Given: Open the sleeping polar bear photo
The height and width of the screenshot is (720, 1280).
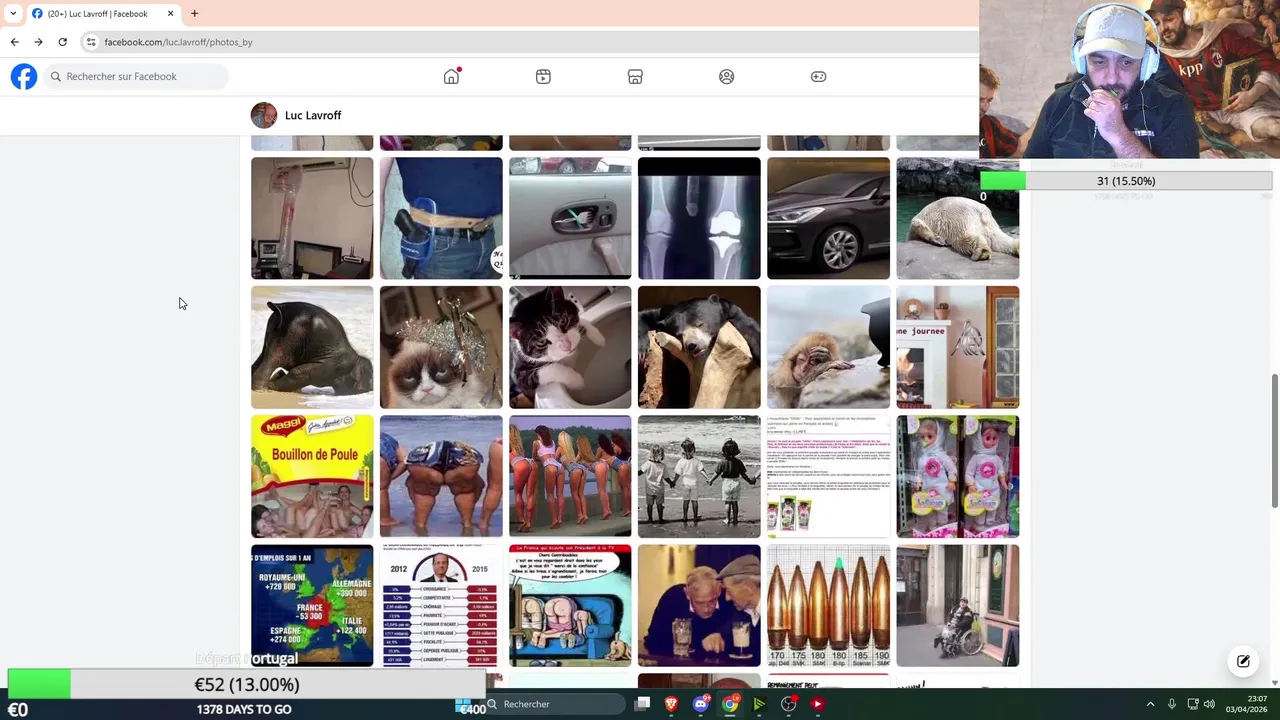Looking at the screenshot, I should (x=957, y=218).
